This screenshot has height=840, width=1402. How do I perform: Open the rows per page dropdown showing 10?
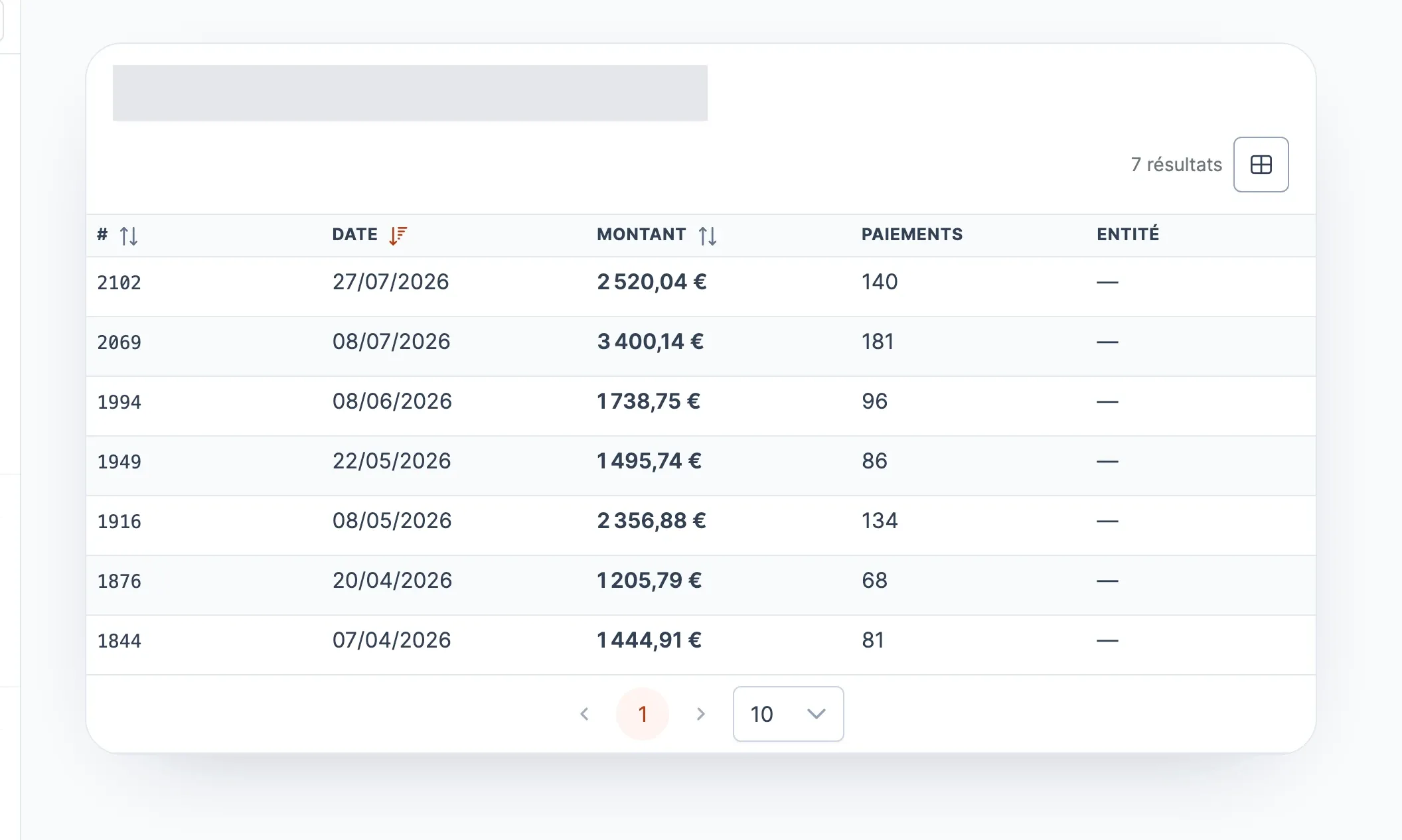point(788,714)
